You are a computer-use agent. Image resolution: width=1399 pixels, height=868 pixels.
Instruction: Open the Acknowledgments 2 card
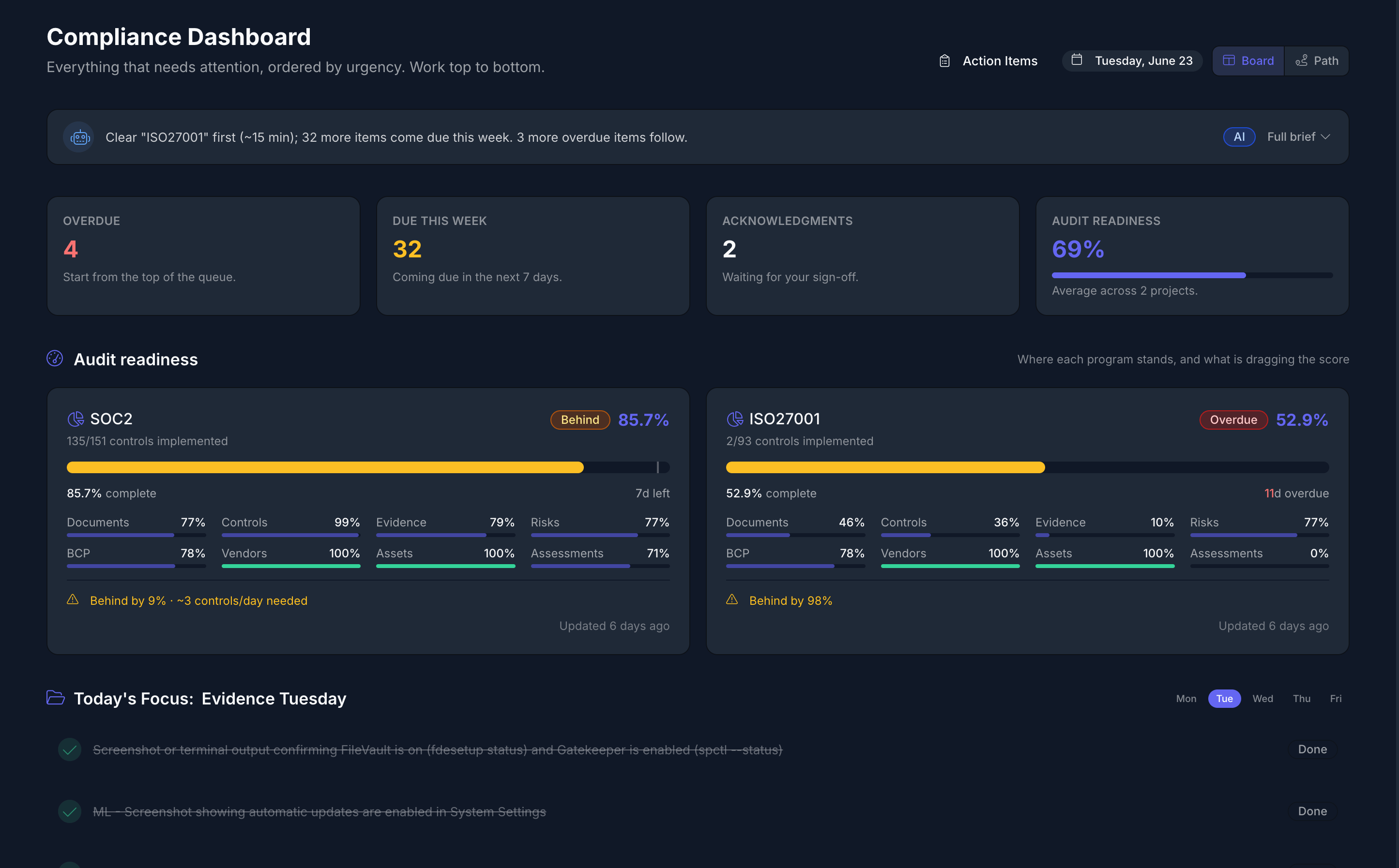(863, 256)
